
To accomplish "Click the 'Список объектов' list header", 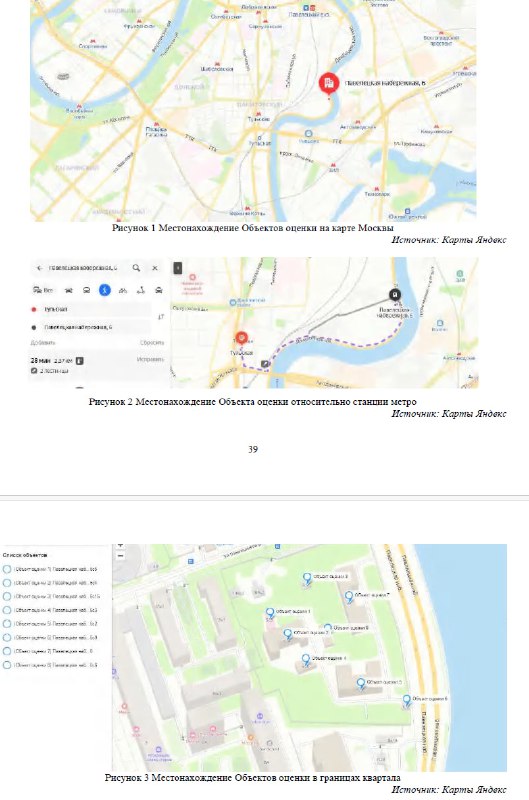I will pos(25,555).
